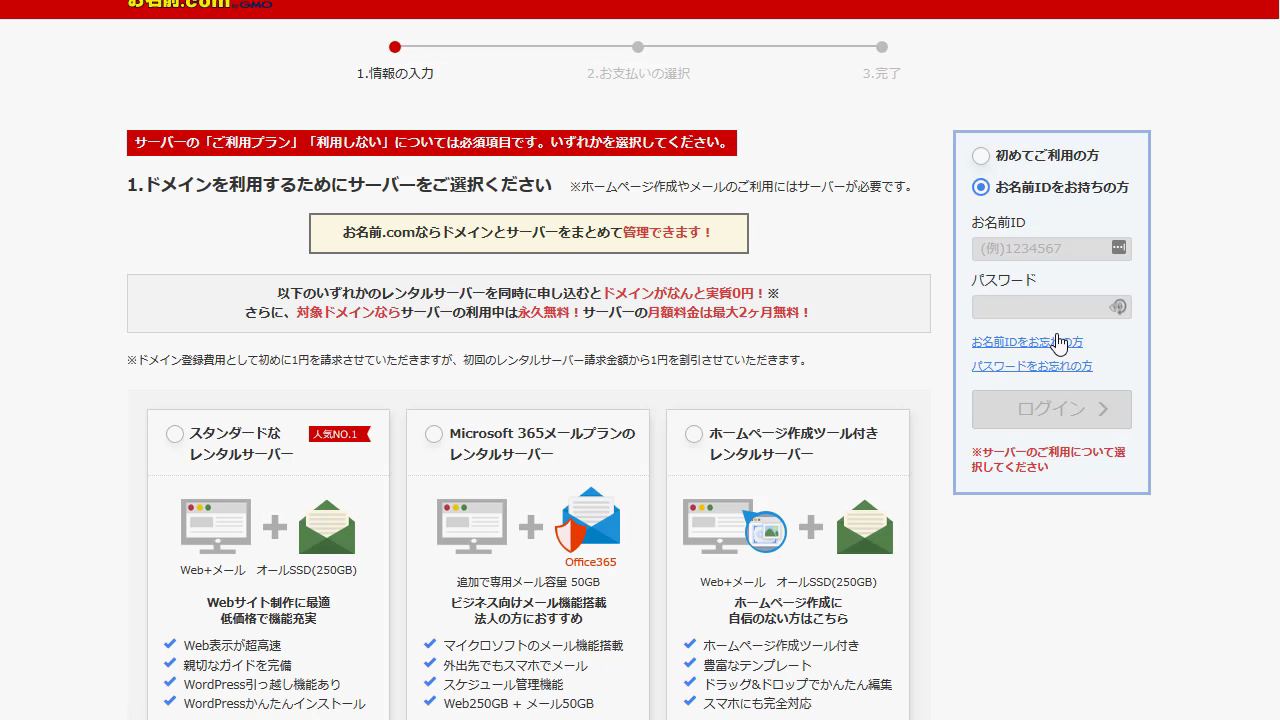The width and height of the screenshot is (1280, 720).
Task: Choose 初めてご利用の方 option
Action: pyautogui.click(x=981, y=156)
